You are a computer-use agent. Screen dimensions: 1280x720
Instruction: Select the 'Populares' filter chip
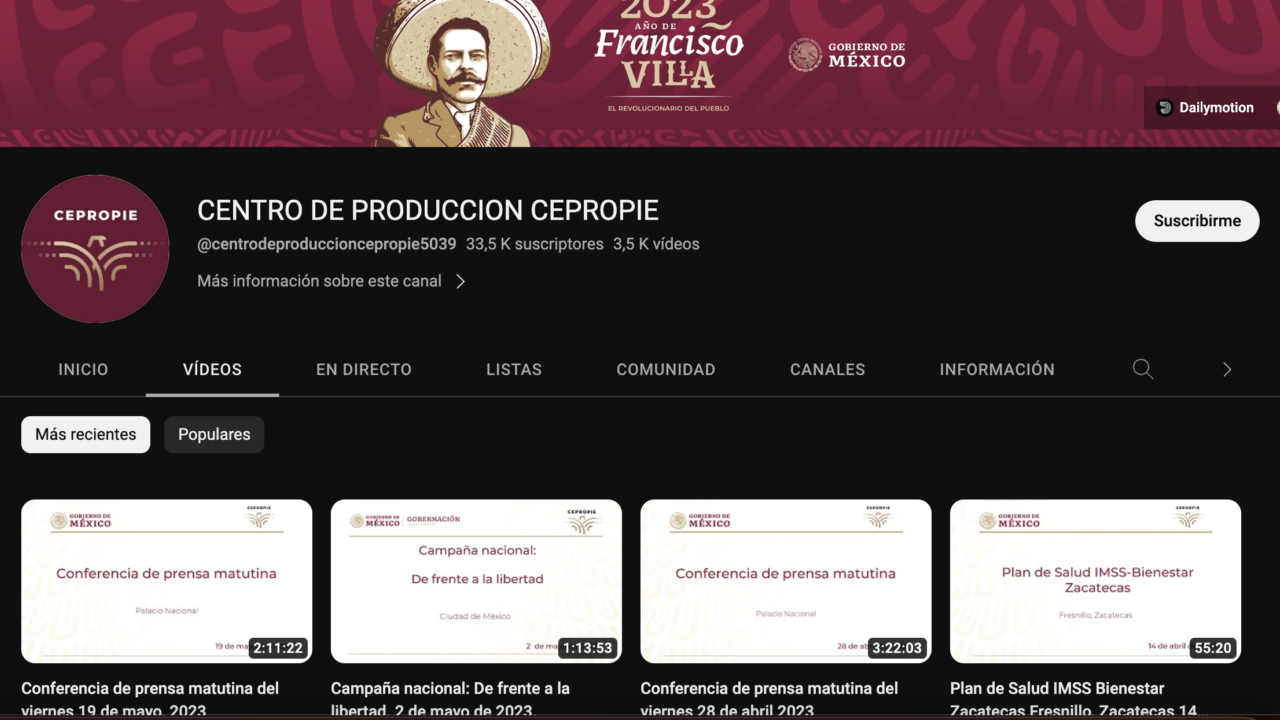[214, 434]
